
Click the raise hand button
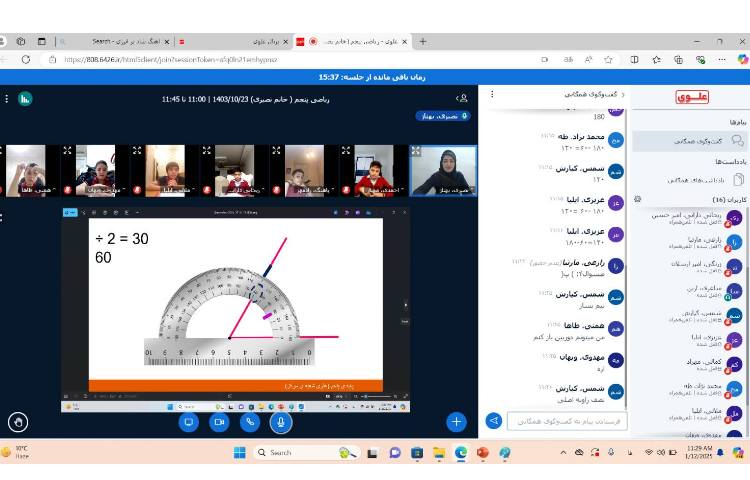coord(18,422)
